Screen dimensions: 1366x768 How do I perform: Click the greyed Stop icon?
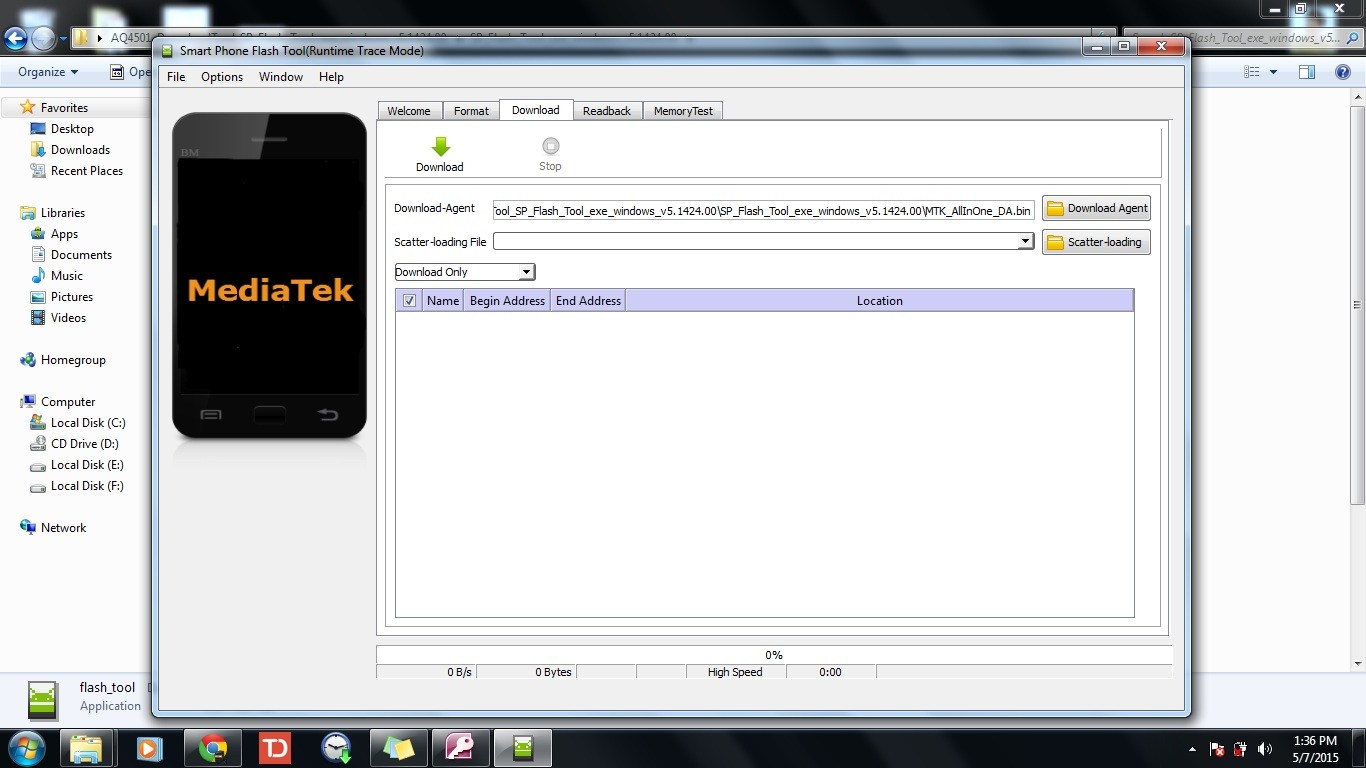click(550, 146)
